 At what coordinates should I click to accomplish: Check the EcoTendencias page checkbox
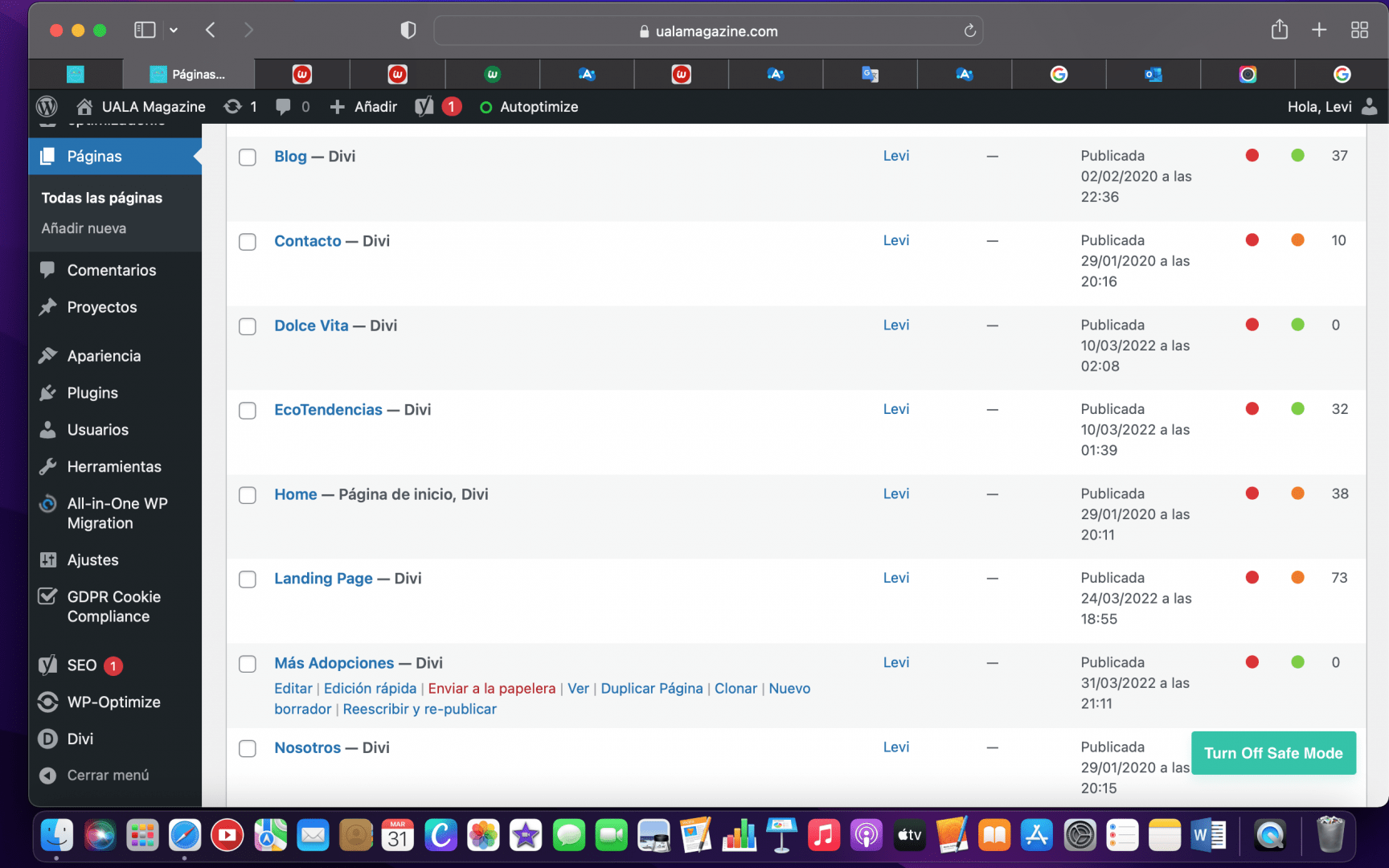(248, 411)
